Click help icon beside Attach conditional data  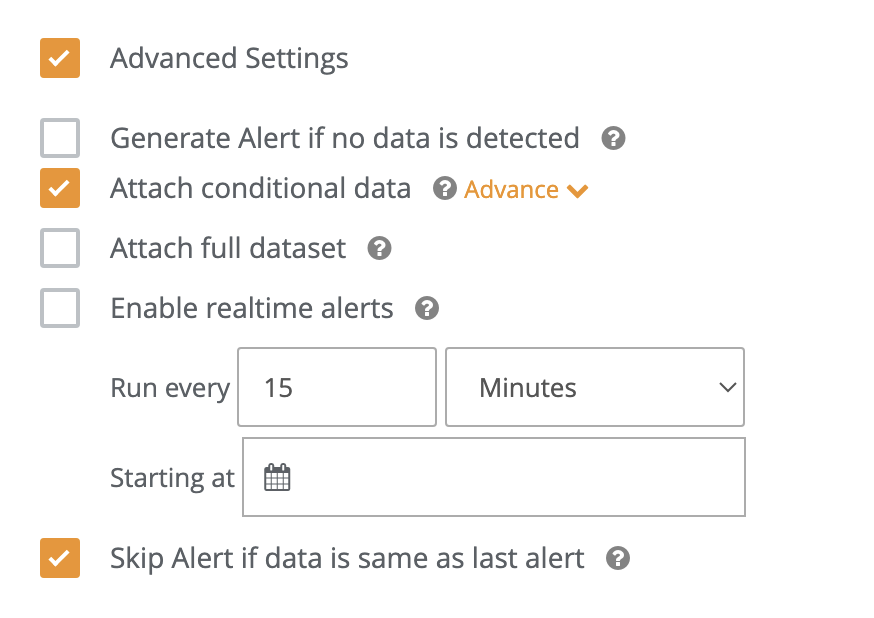pos(444,189)
